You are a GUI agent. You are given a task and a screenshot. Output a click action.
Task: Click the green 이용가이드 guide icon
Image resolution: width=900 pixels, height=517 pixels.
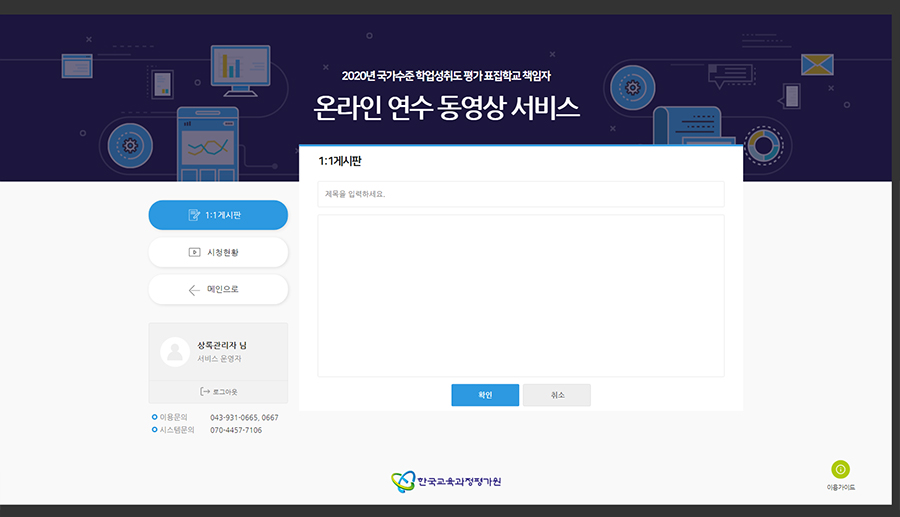(840, 469)
